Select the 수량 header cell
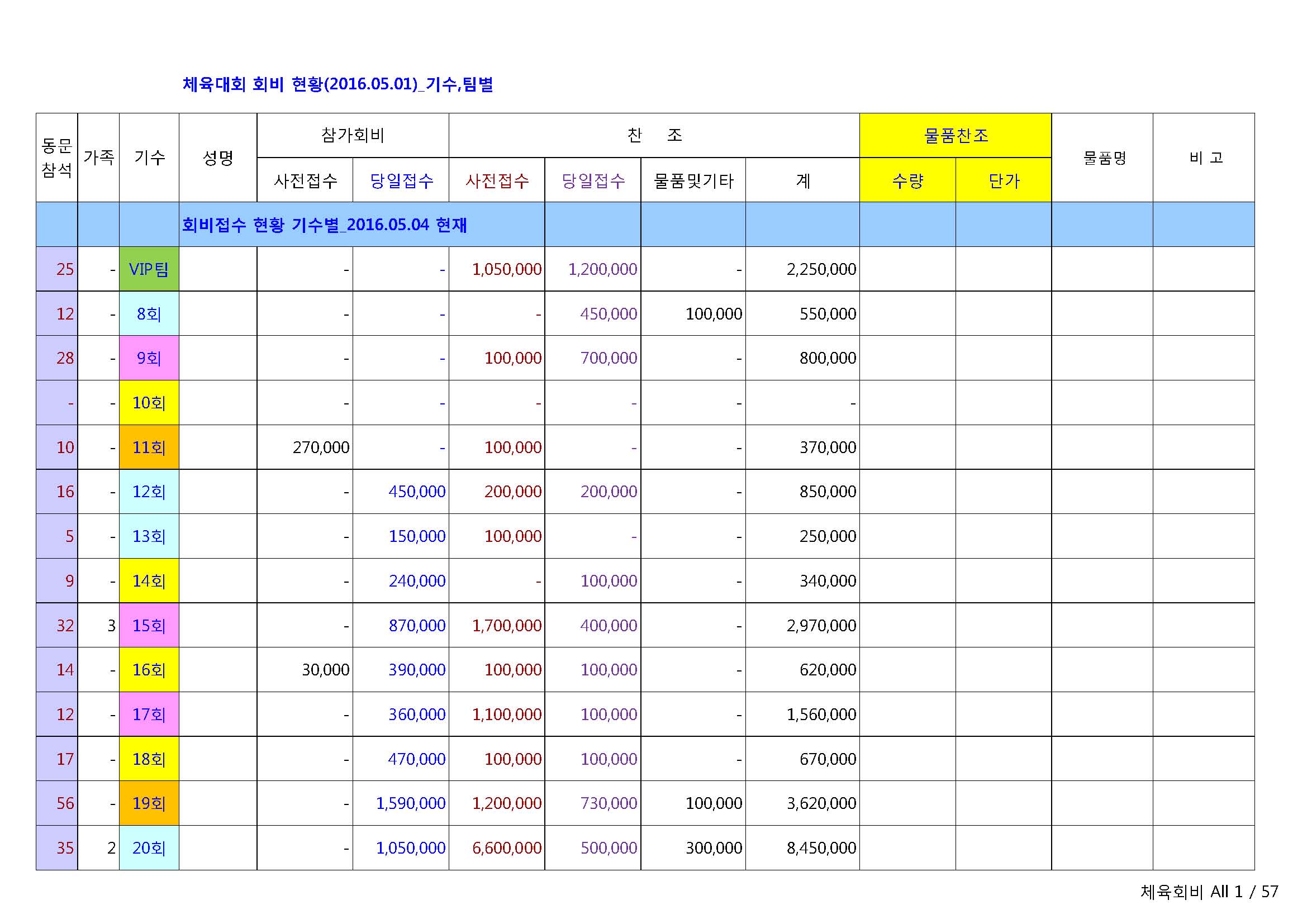Screen dimensions: 1307x924 (x=907, y=180)
